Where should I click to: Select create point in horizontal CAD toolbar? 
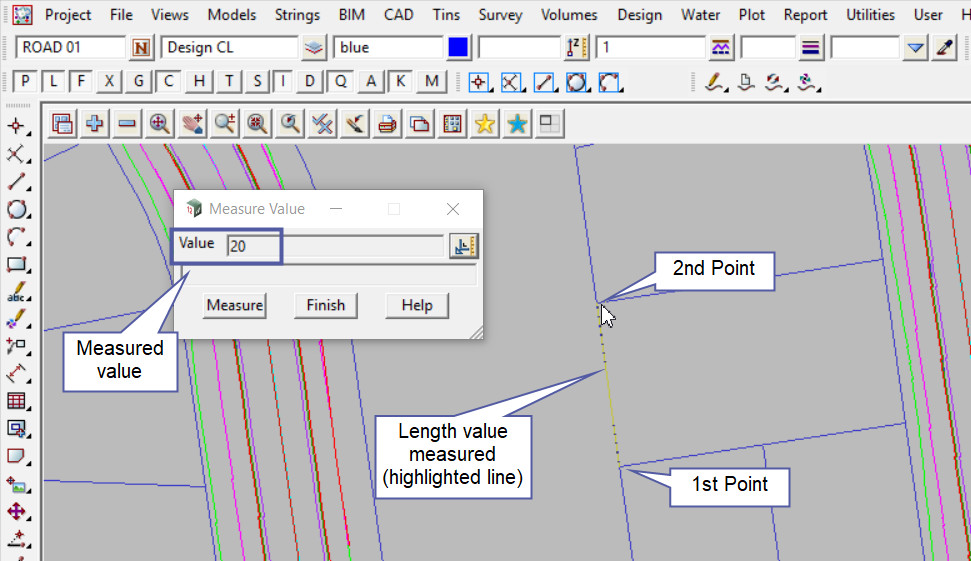click(x=479, y=82)
